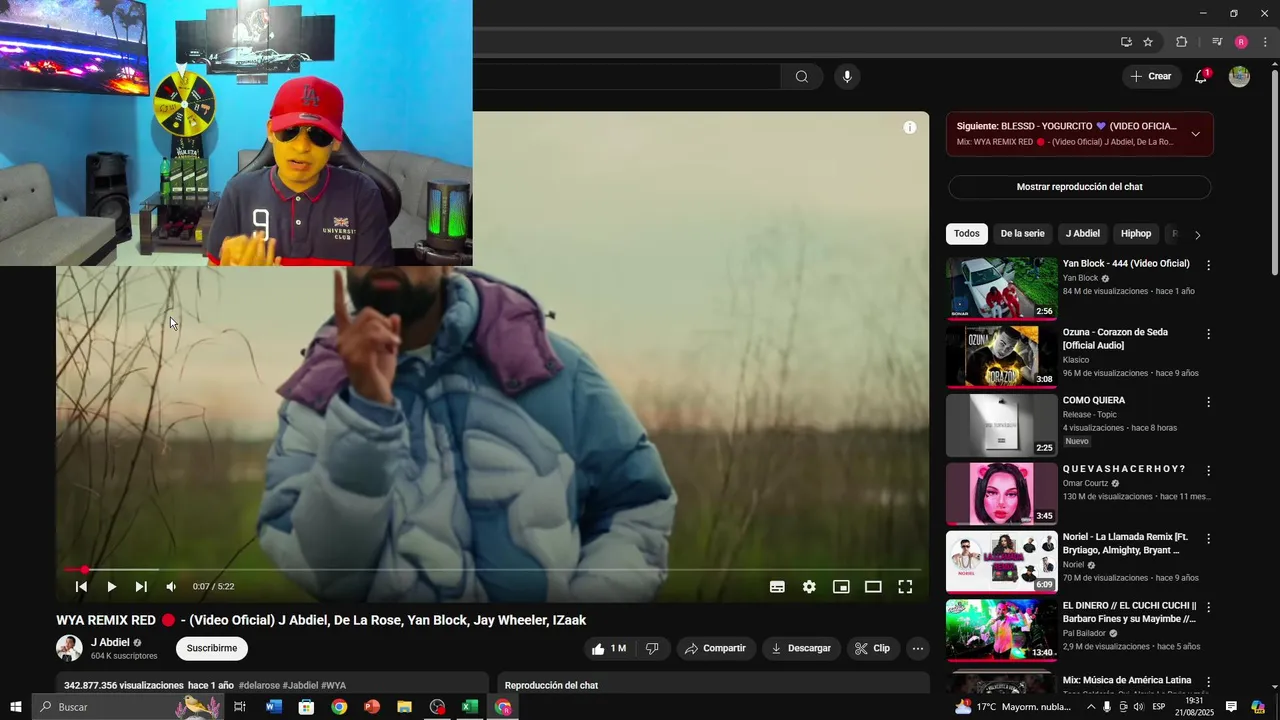
Task: Open options menu for Ozuna Corazon de Seda
Action: tap(1208, 334)
